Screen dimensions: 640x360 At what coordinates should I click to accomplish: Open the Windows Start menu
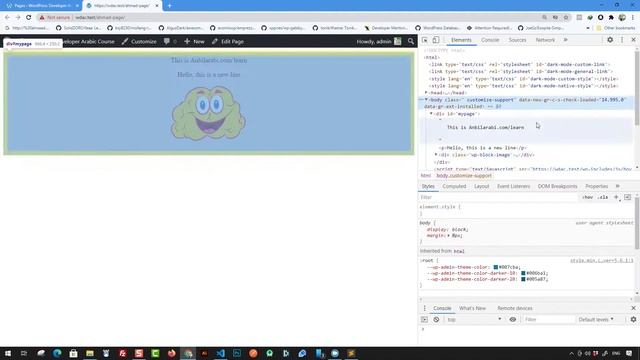[x=8, y=353]
